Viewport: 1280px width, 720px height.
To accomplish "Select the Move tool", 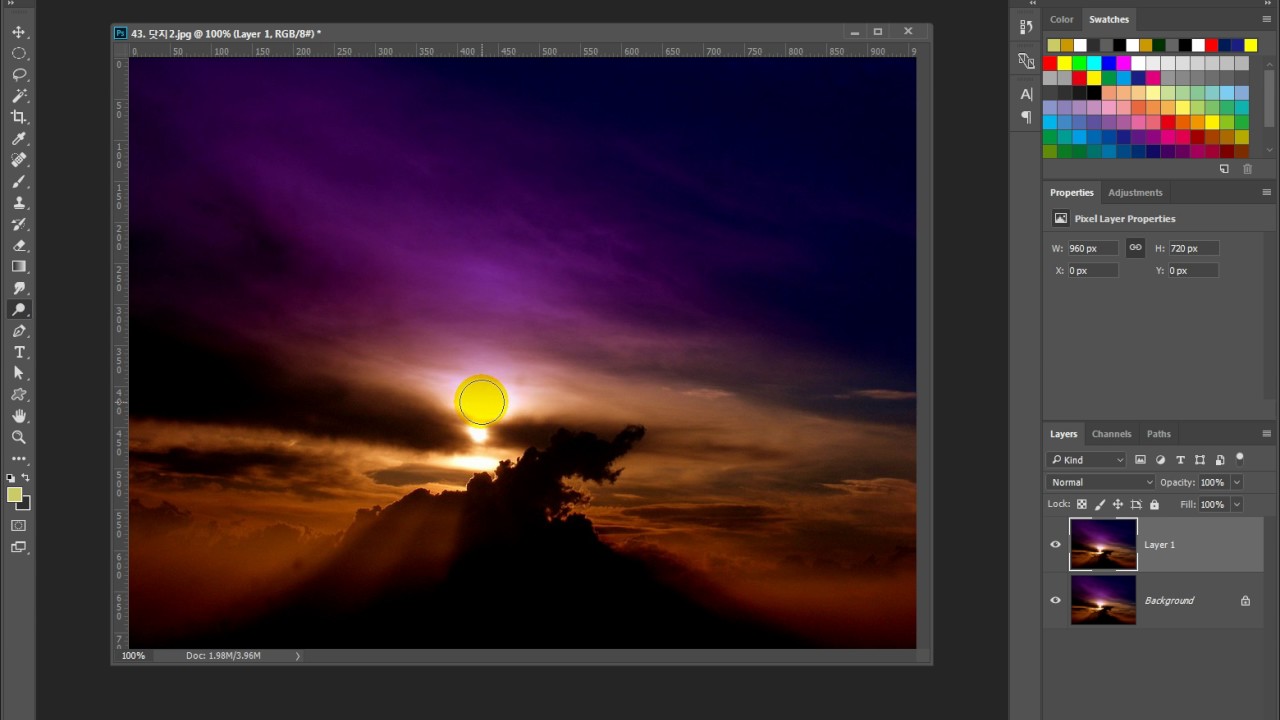I will point(19,32).
